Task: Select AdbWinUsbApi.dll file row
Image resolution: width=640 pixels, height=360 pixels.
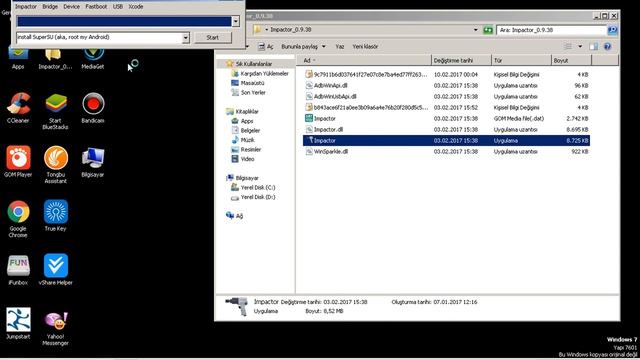Action: 447,97
